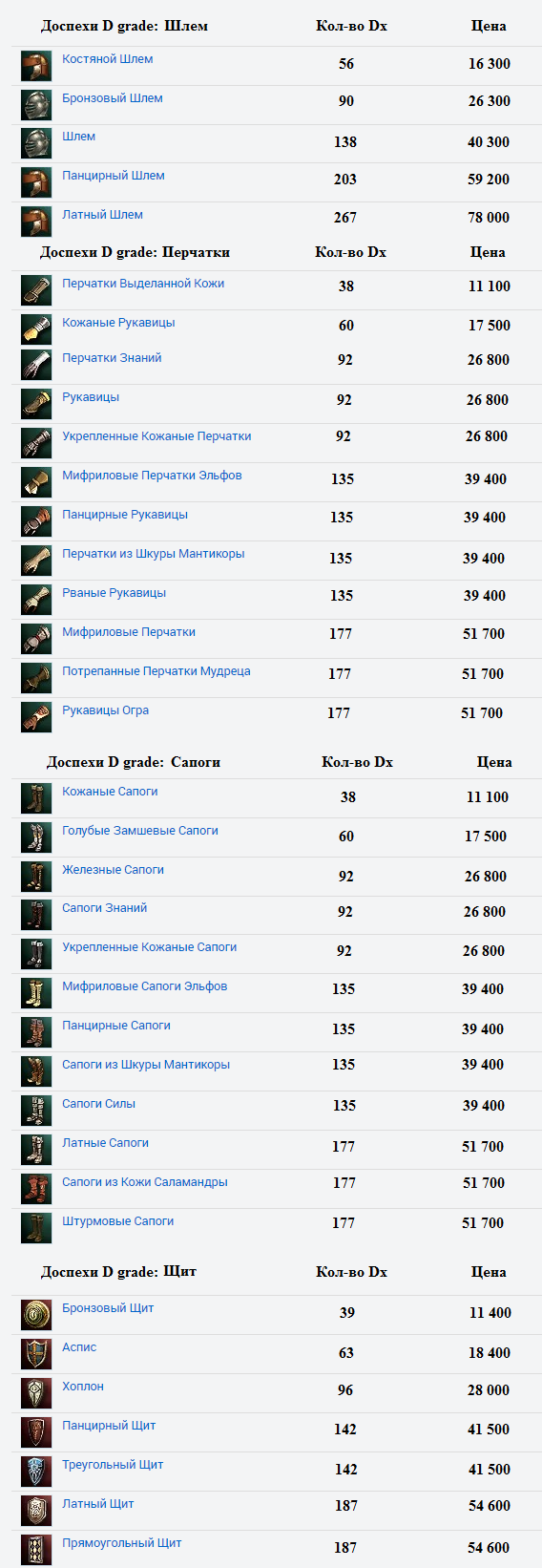
Task: Click the Рваные Рукавицы icon
Action: point(36,600)
